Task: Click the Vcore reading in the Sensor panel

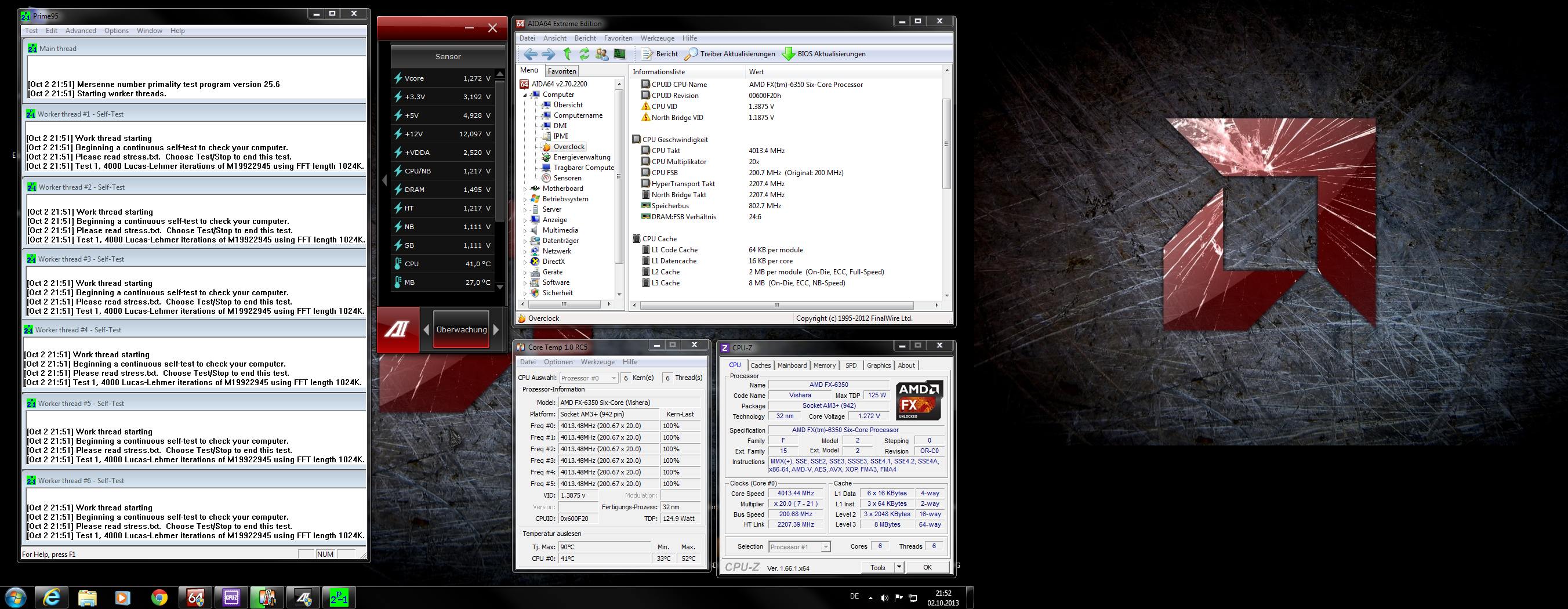Action: (x=442, y=78)
